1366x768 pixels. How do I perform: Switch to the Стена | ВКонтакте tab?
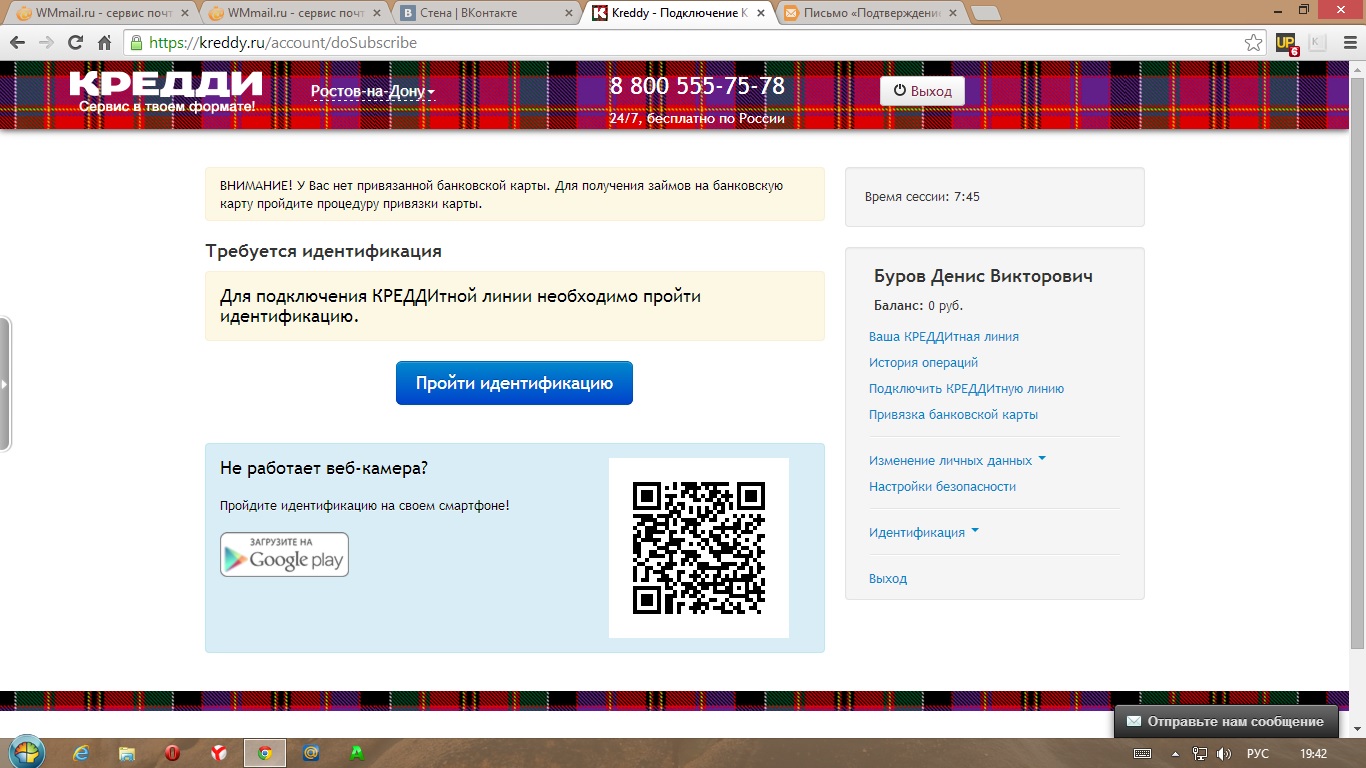[x=484, y=13]
